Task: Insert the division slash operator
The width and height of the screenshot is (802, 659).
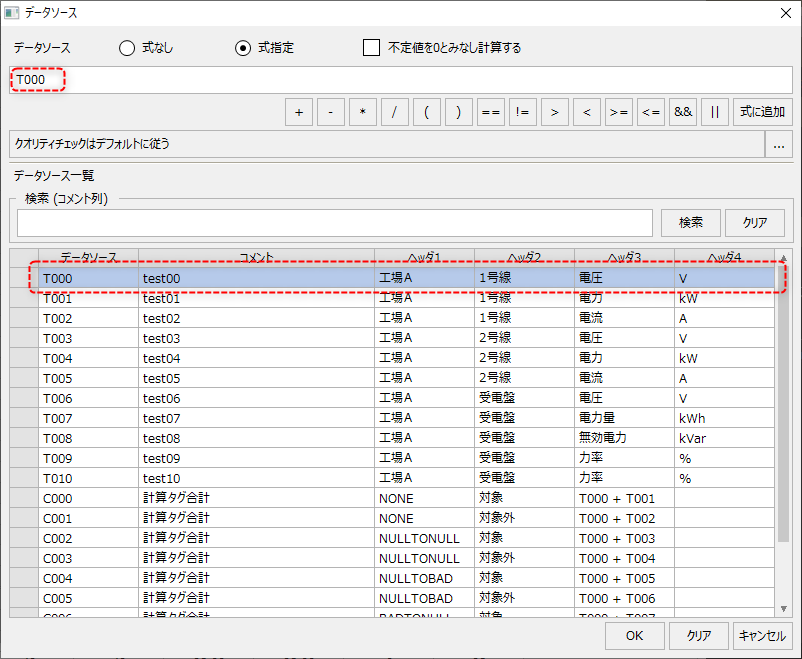Action: 394,112
